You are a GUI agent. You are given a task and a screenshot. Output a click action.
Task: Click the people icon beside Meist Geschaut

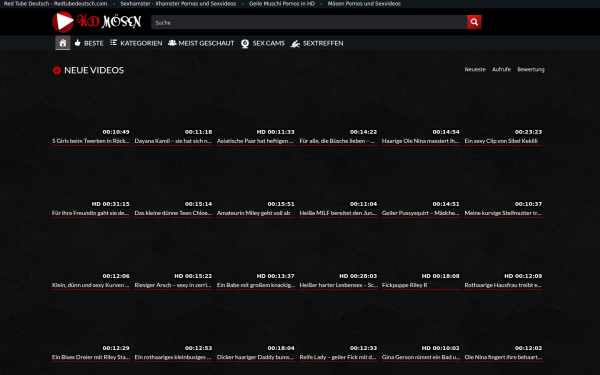tap(172, 42)
